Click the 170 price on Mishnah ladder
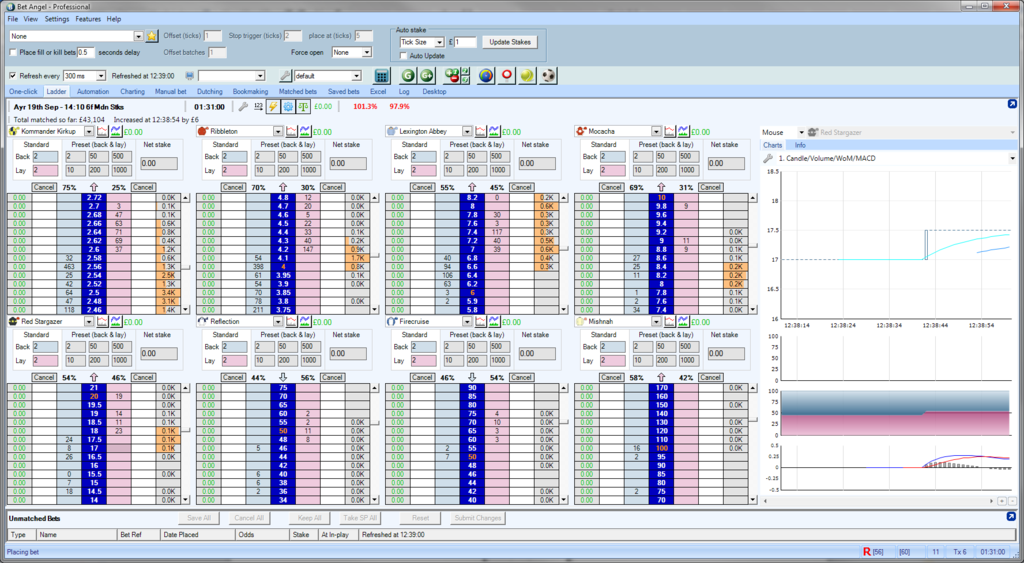 coord(661,388)
